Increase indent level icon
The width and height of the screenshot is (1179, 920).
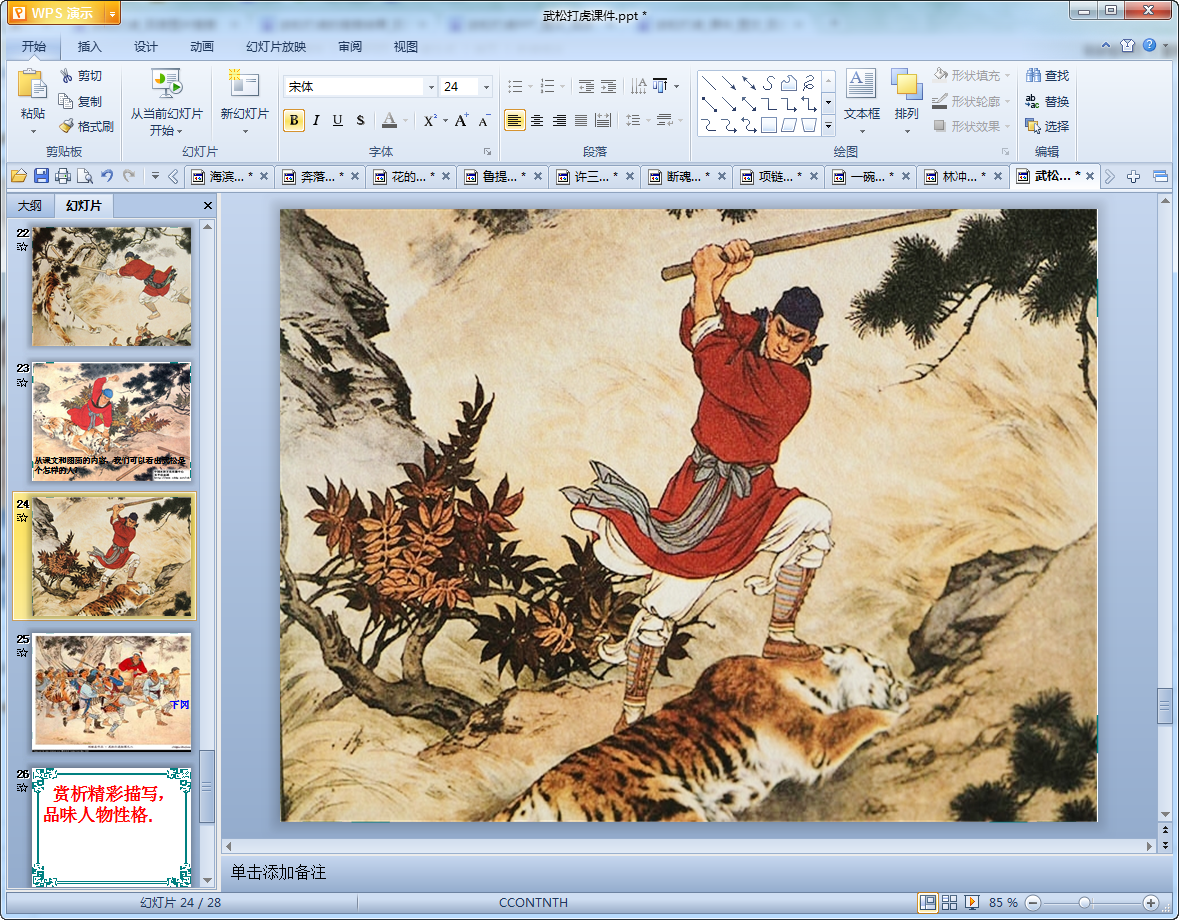608,86
